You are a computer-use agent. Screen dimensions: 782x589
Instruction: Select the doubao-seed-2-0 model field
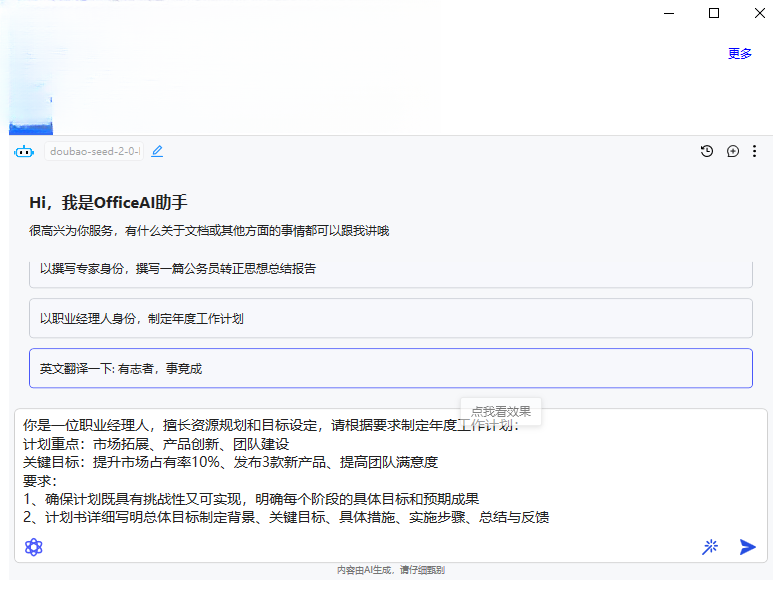pos(94,151)
